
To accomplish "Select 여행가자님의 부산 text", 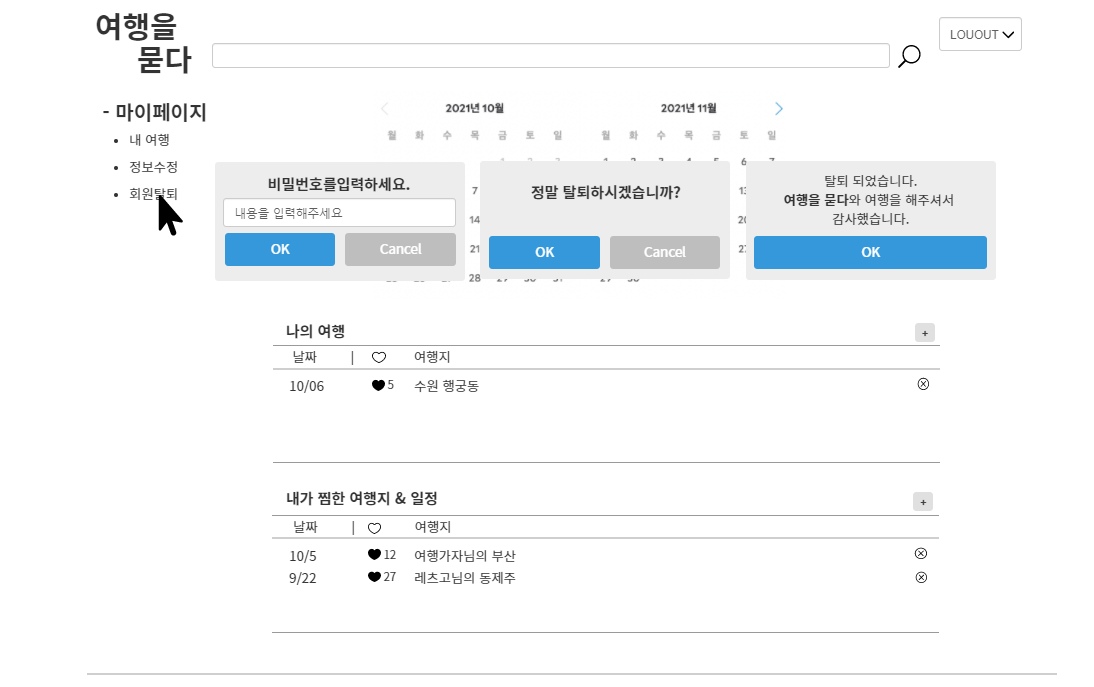I will (465, 556).
